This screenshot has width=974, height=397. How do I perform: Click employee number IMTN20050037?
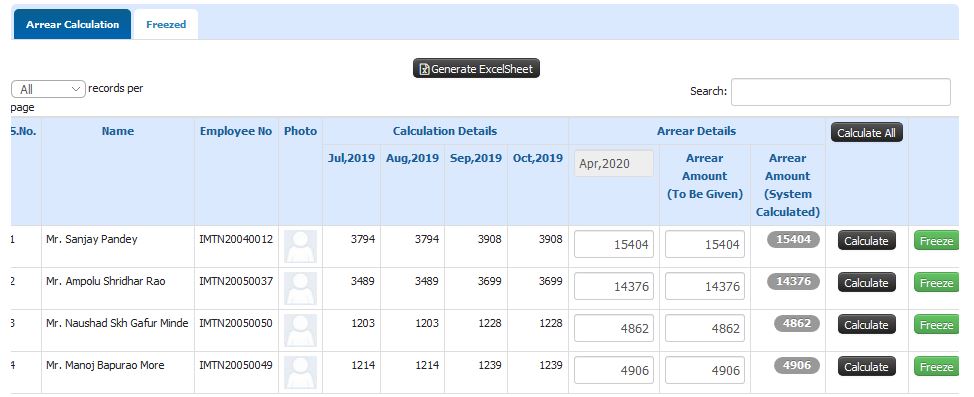coord(236,281)
